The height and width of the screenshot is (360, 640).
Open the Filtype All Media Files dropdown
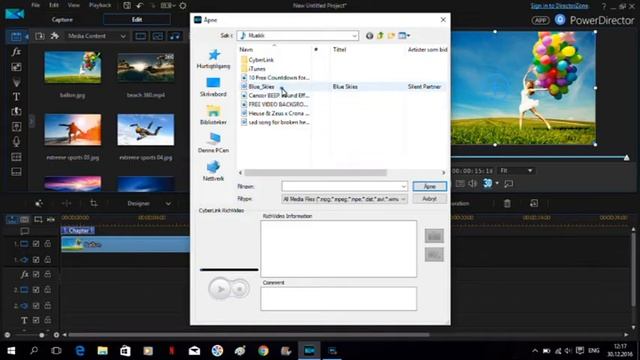(x=344, y=199)
